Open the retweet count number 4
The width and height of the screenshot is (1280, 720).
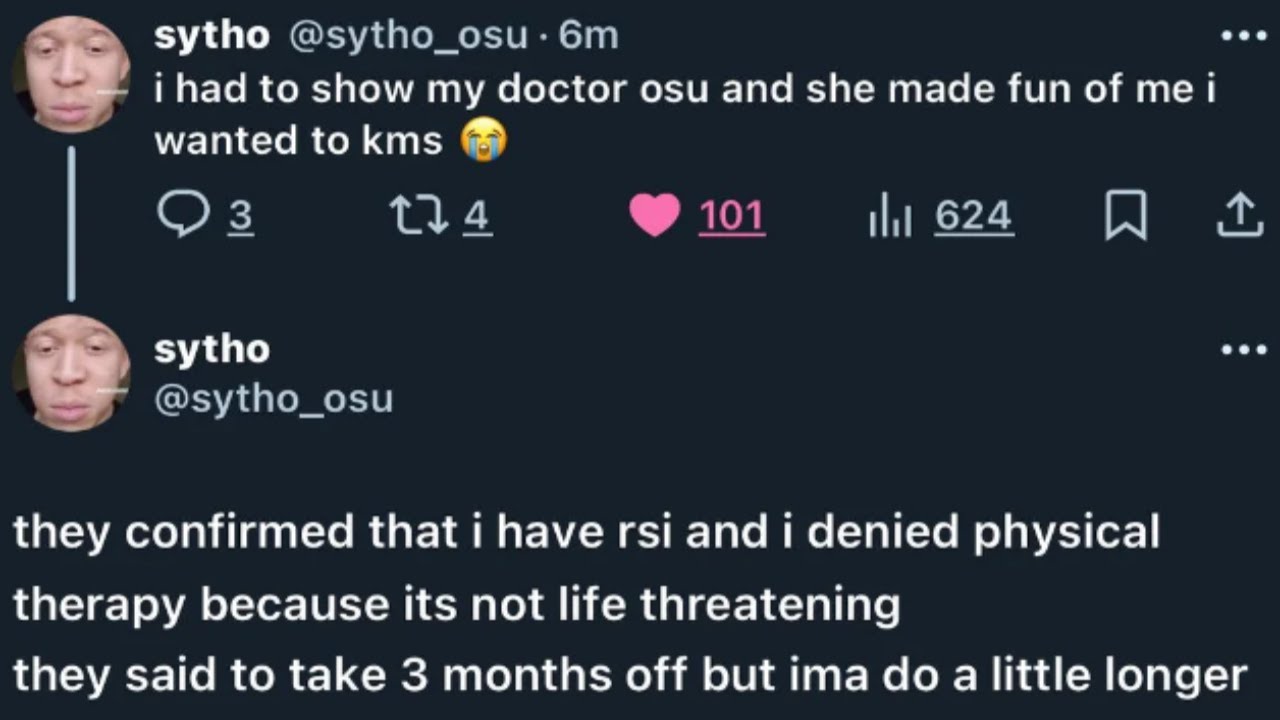(478, 216)
